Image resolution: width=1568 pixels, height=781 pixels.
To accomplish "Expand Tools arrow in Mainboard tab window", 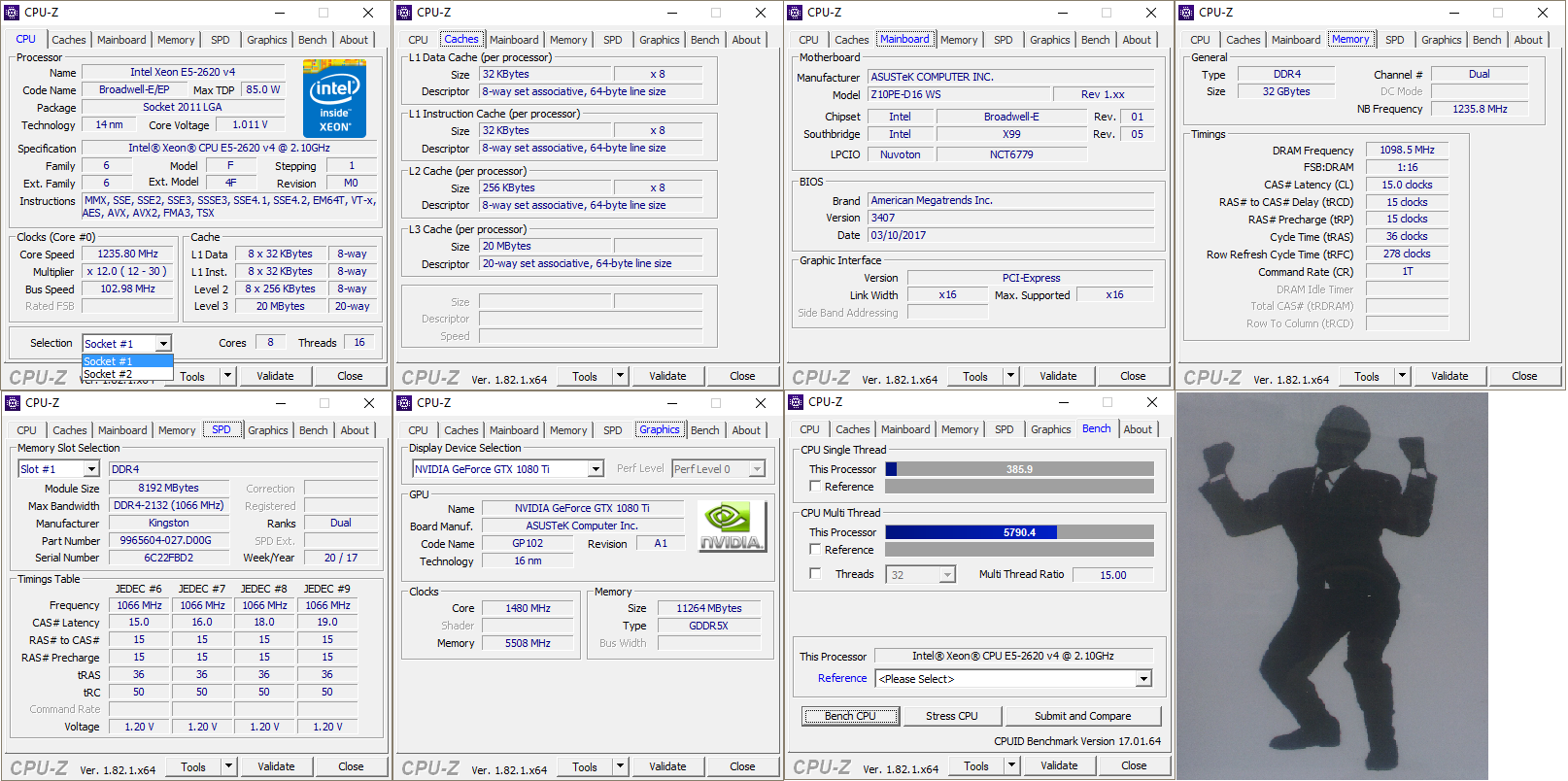I will pos(1010,376).
